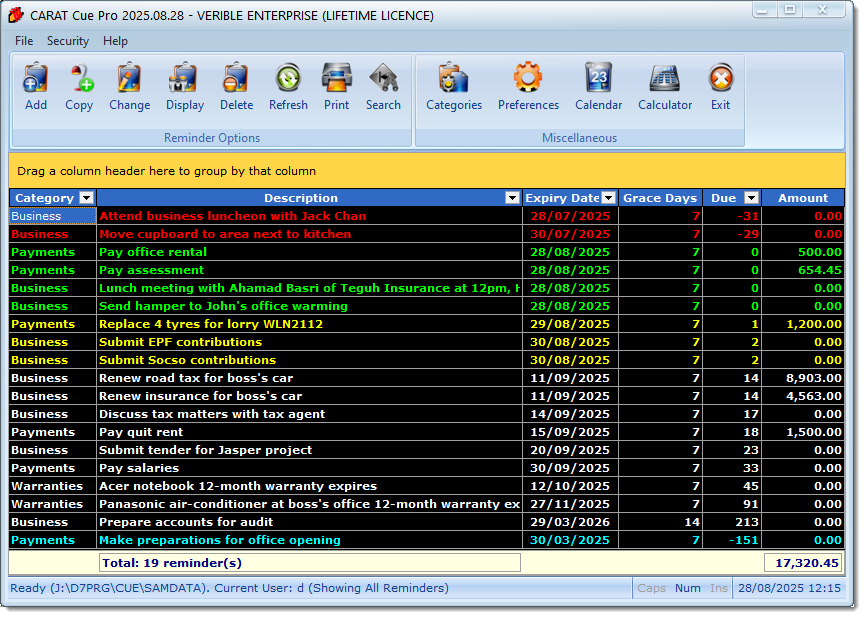Sort by the Grace Days column header
This screenshot has width=864, height=617.
[660, 198]
